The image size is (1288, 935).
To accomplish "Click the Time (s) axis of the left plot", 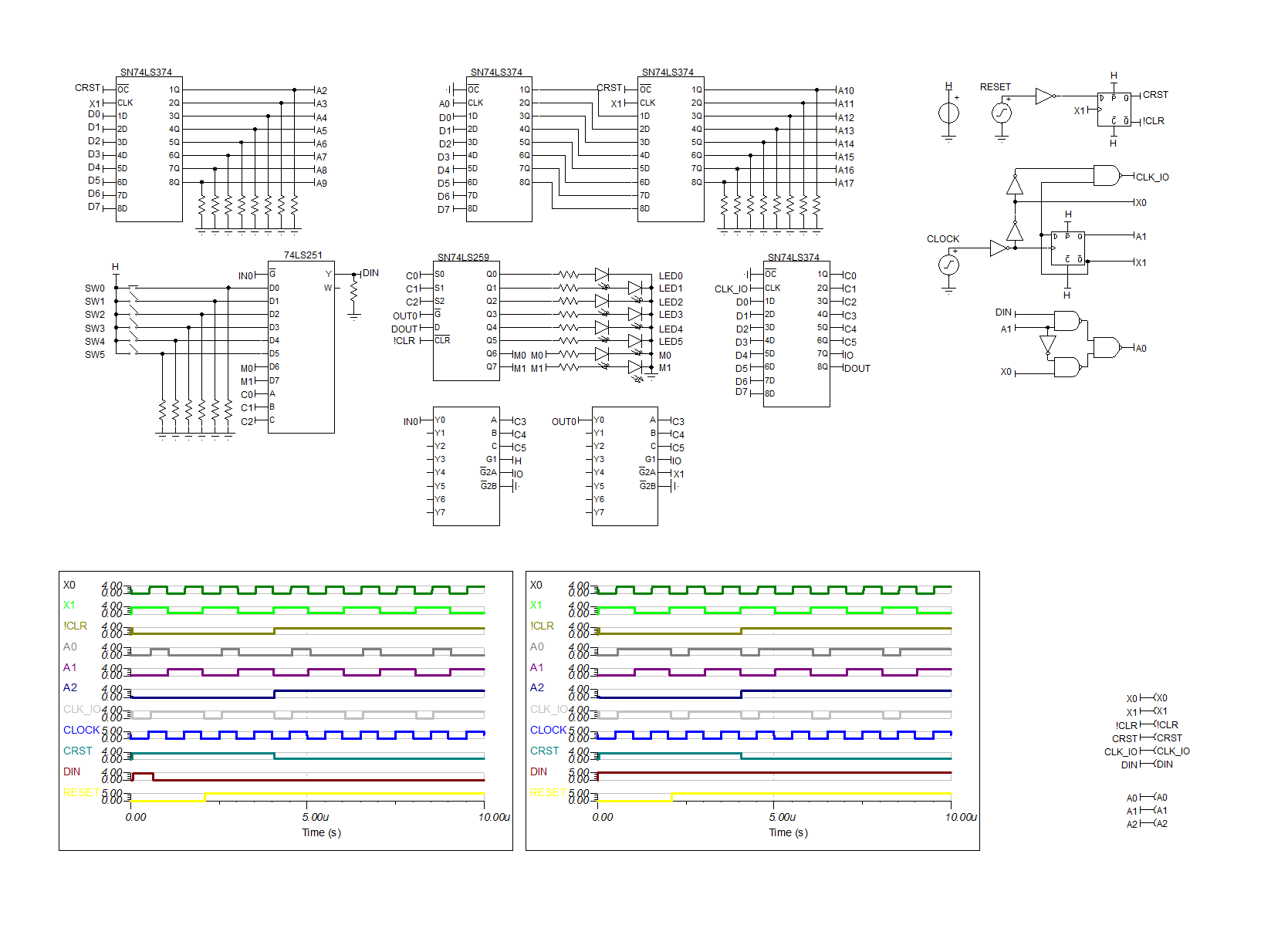I will (321, 832).
